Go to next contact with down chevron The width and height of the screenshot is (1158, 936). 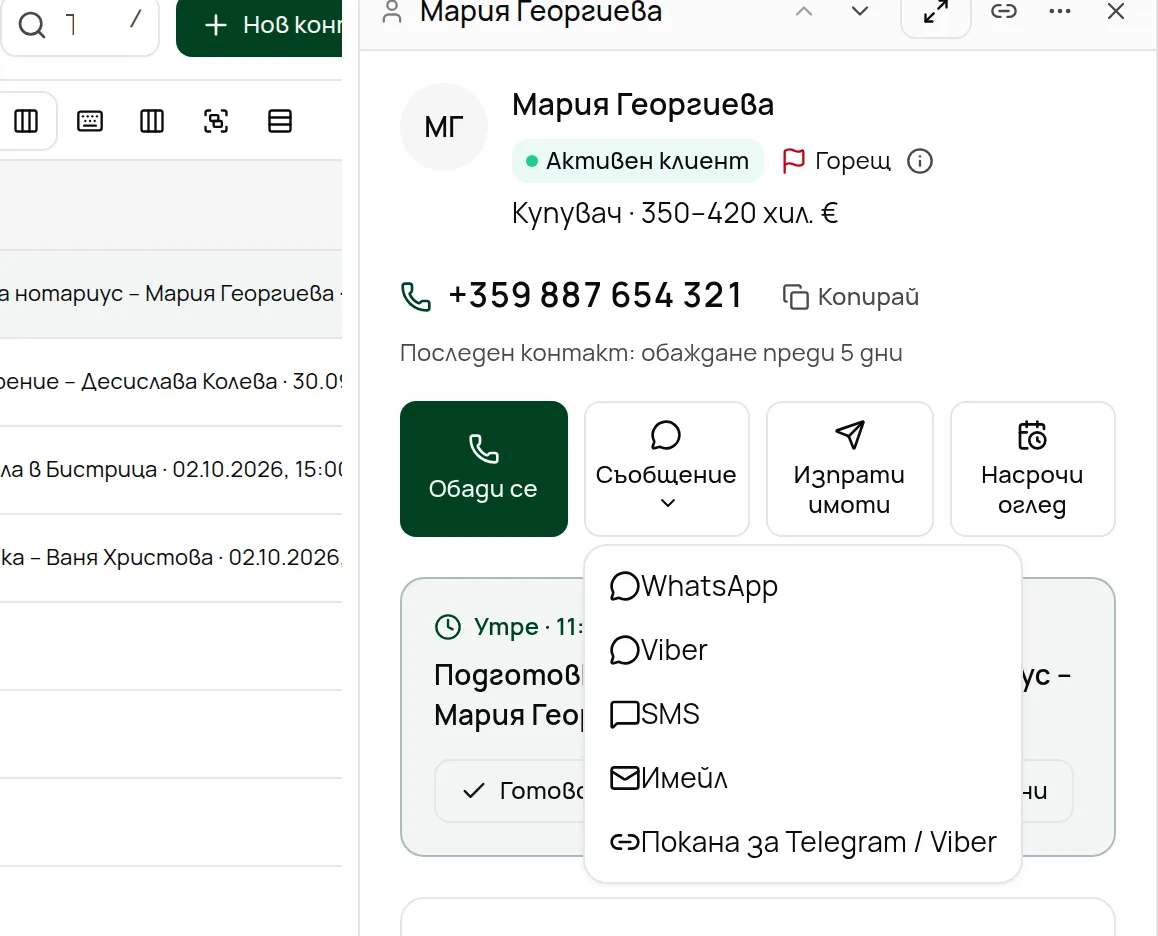pyautogui.click(x=860, y=11)
